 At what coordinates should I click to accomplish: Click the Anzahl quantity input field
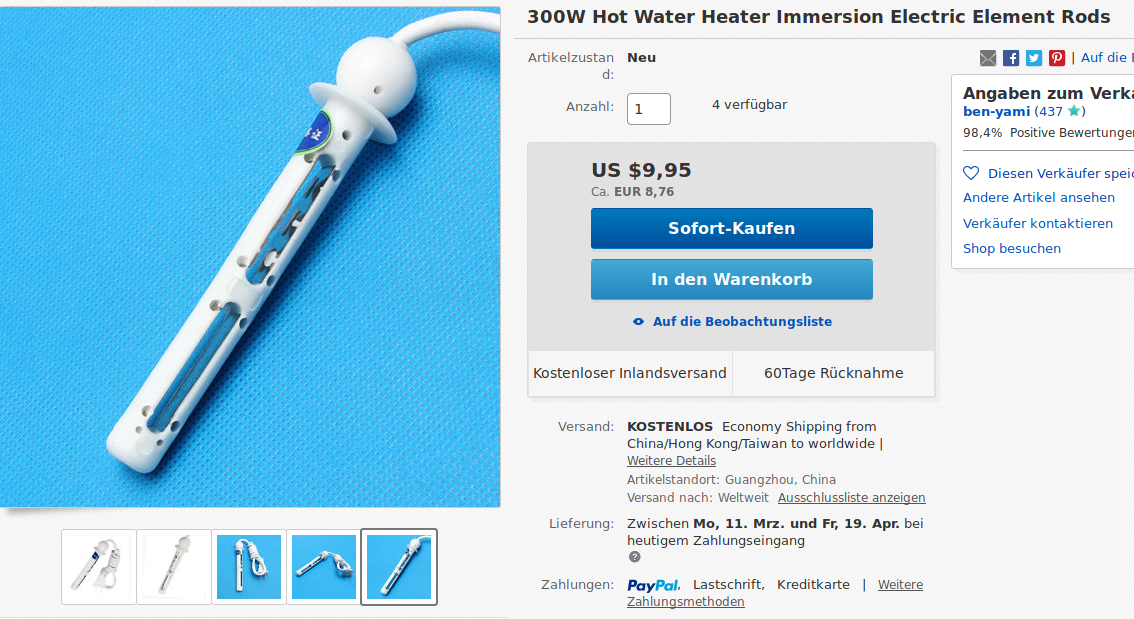(x=648, y=109)
